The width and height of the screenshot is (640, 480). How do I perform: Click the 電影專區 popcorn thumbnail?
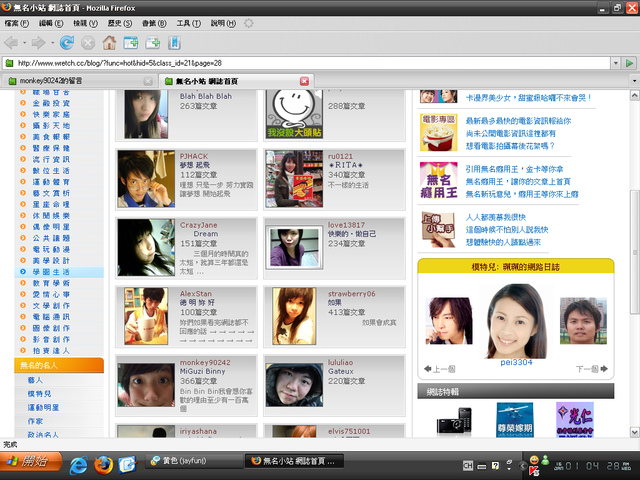tap(438, 132)
